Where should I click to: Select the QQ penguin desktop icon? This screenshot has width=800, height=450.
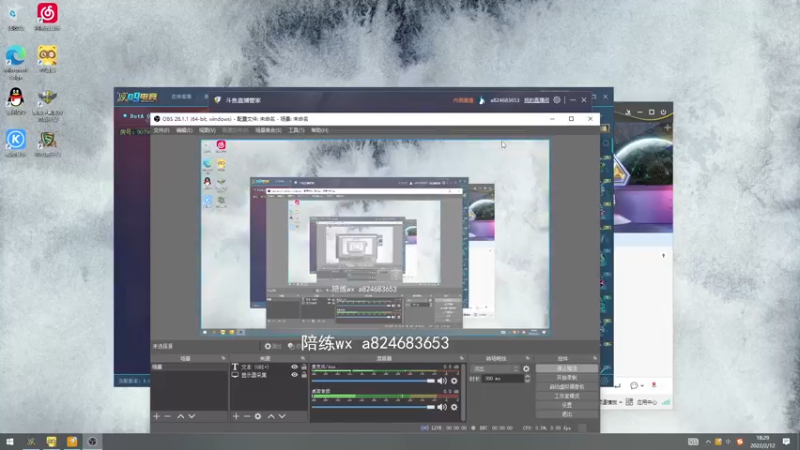(x=16, y=101)
